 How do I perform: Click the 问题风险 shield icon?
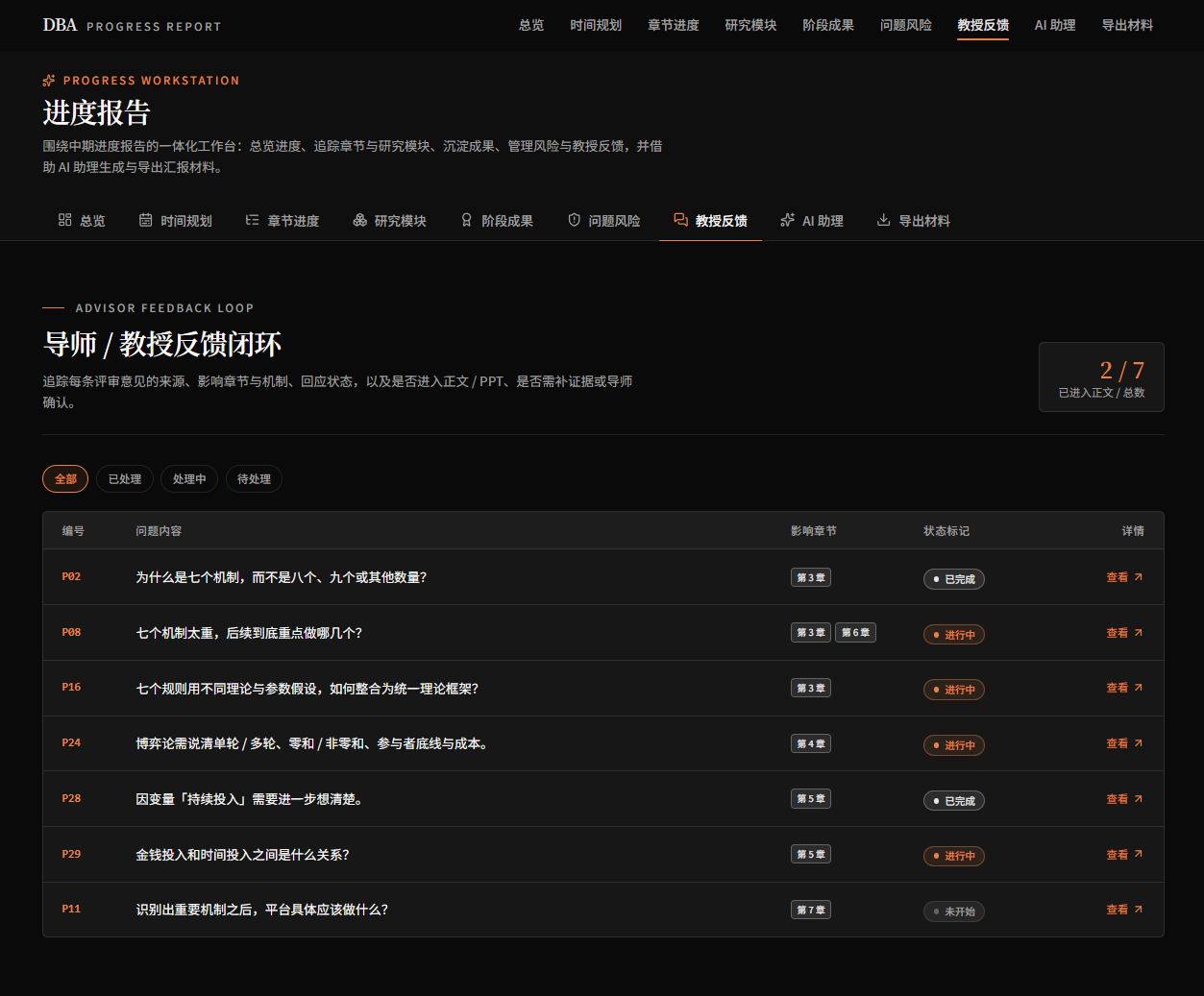pos(575,220)
